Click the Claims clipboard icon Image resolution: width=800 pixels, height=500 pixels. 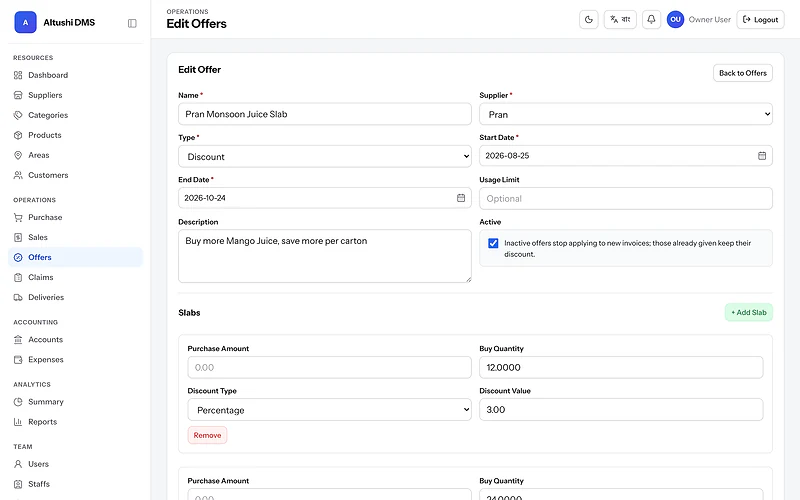coord(18,277)
